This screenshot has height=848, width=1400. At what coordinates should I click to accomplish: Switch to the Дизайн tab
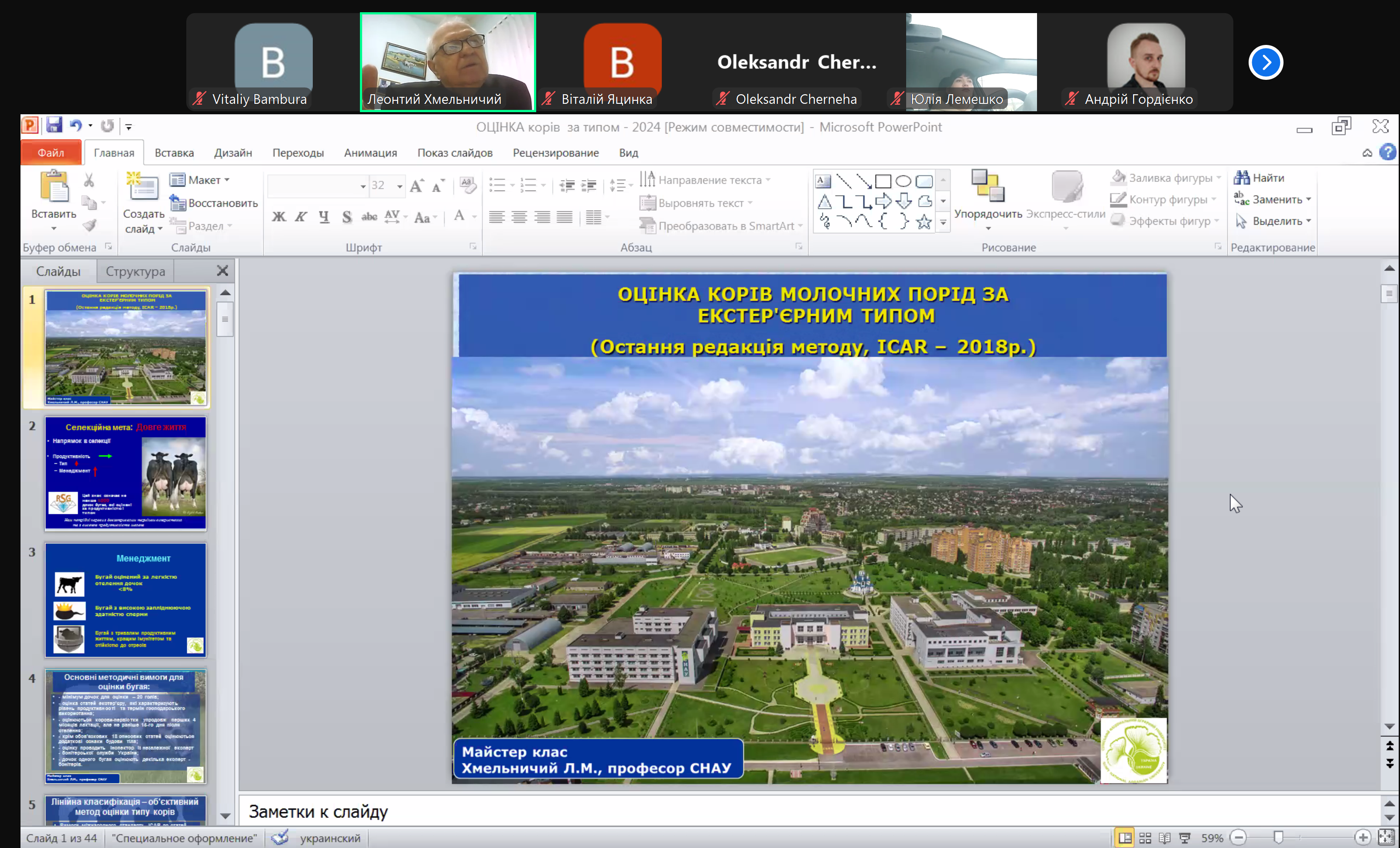coord(233,153)
